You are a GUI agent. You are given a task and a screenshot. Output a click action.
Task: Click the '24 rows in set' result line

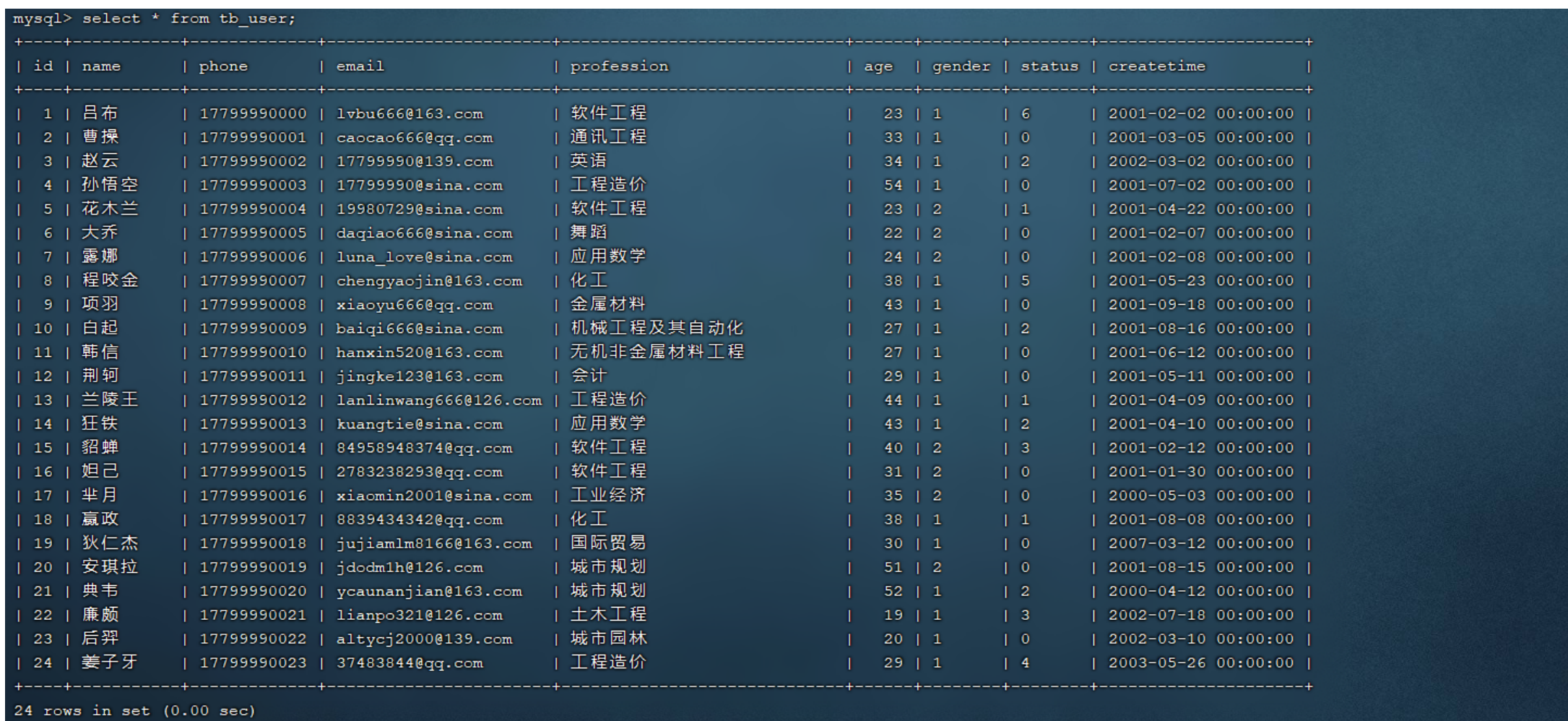tap(134, 711)
